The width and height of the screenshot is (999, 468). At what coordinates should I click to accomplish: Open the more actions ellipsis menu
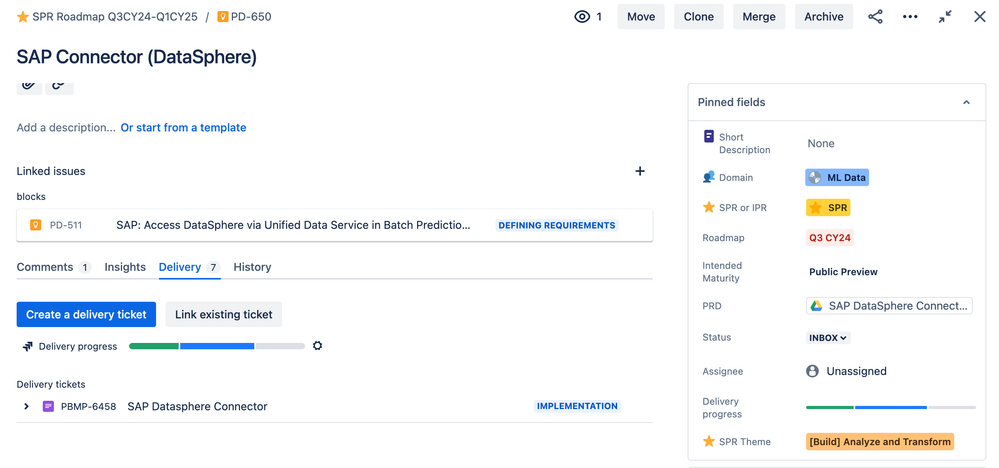tap(910, 17)
